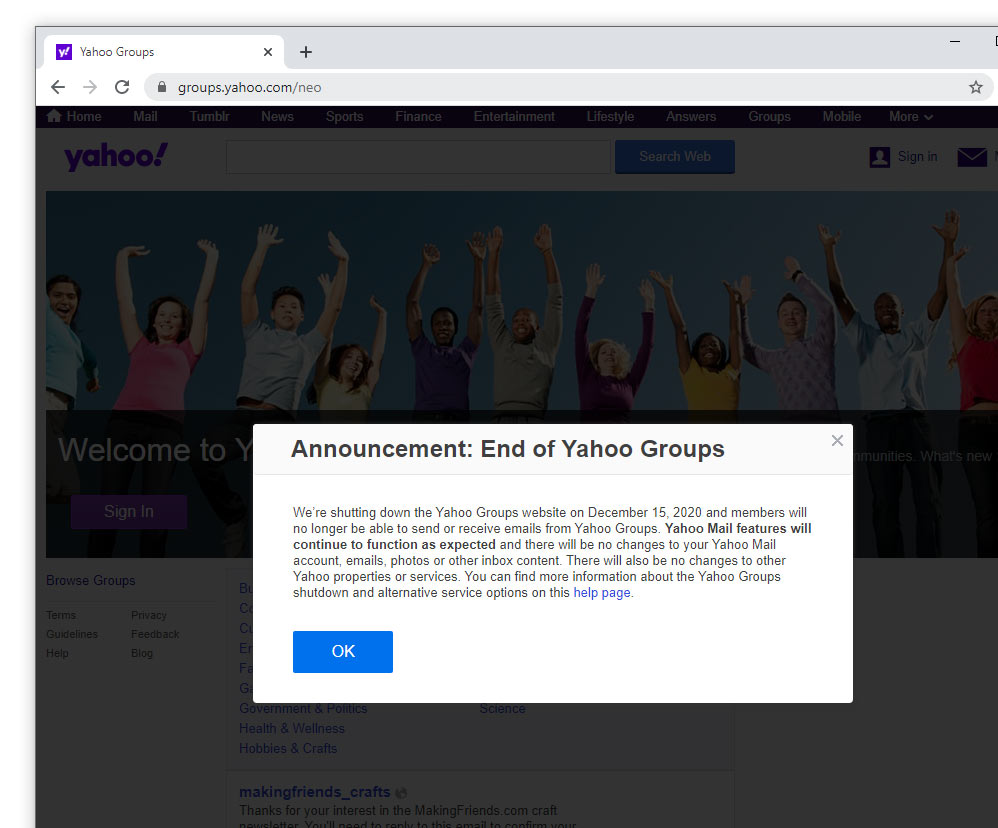Click OK in the announcement dialog

click(343, 652)
